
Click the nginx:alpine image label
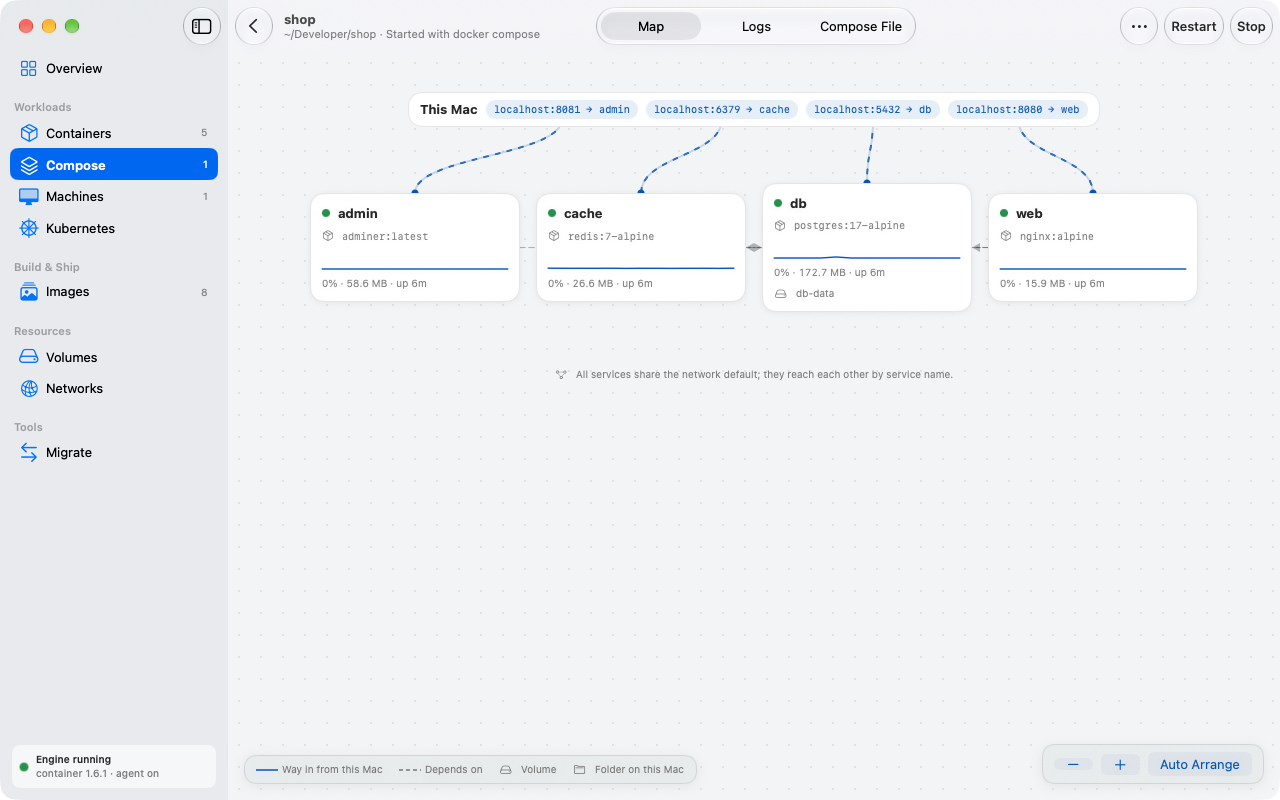pyautogui.click(x=1056, y=237)
